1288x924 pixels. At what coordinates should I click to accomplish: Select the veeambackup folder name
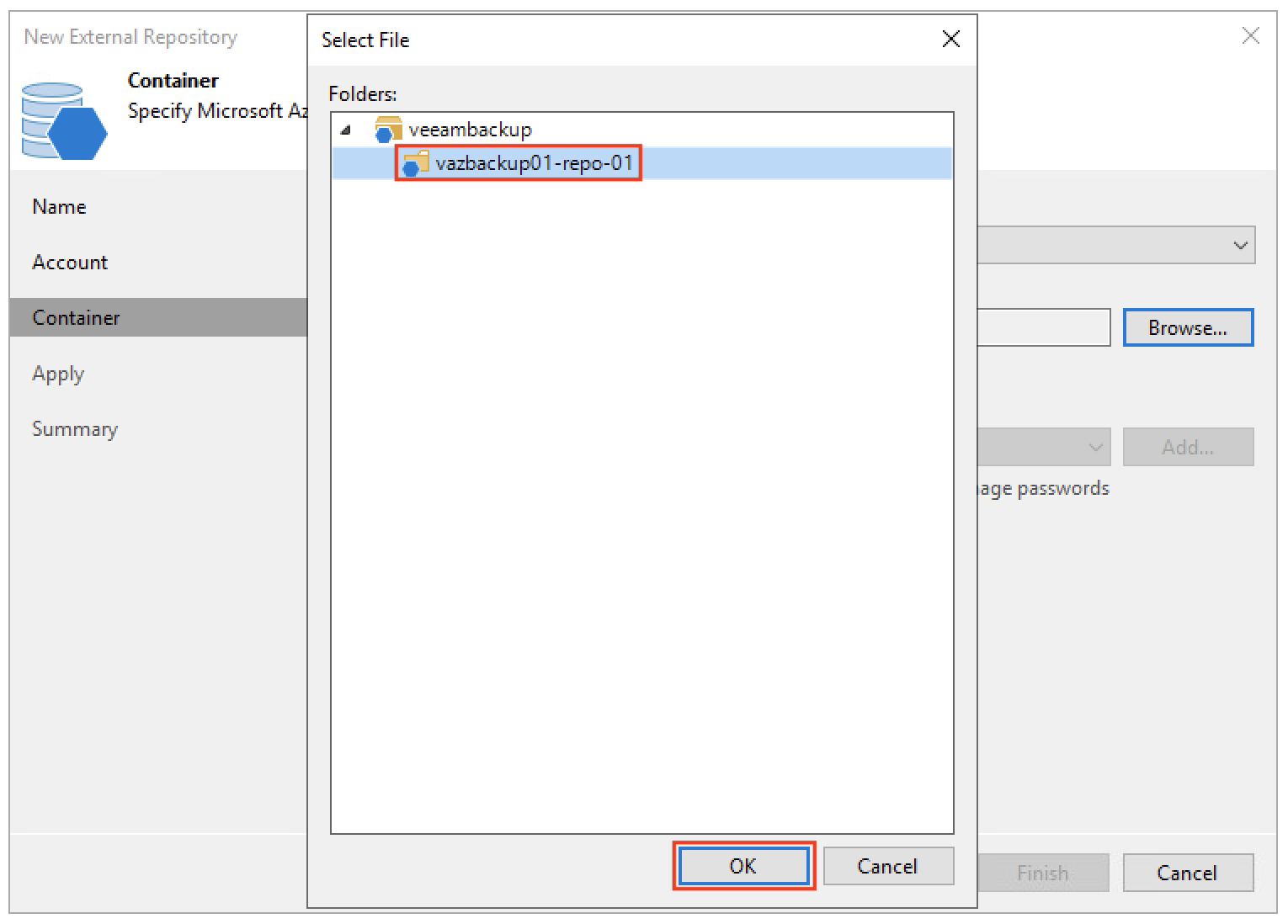coord(470,130)
